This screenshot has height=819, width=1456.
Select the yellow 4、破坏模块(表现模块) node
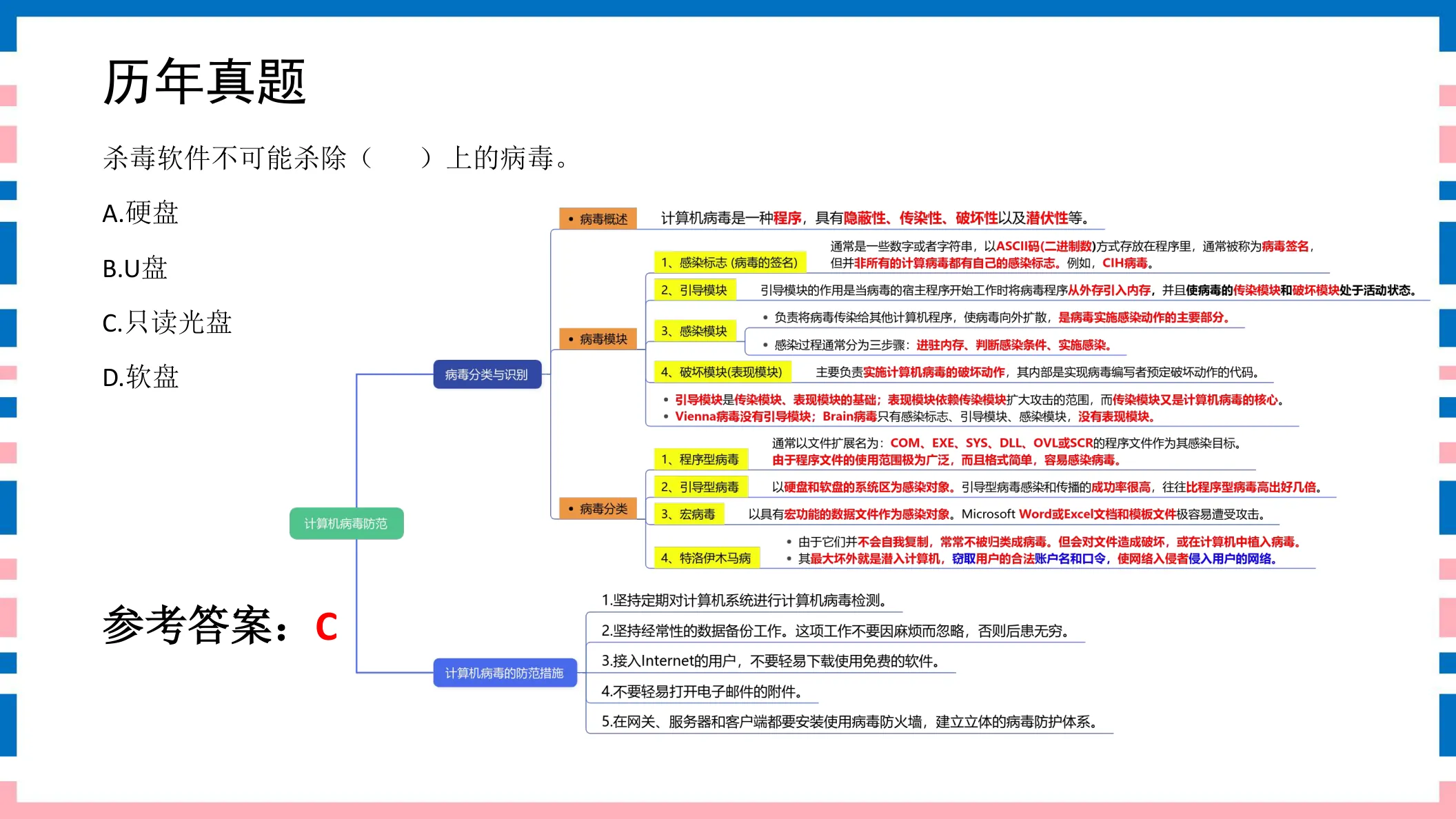[722, 372]
